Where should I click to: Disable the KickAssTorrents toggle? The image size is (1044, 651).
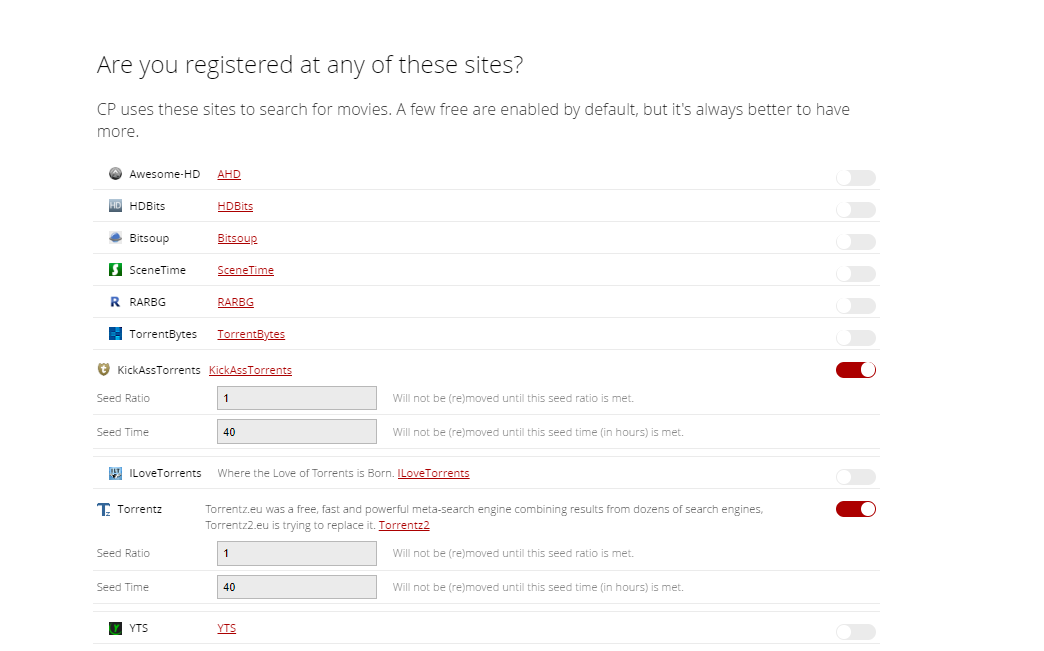coord(855,370)
